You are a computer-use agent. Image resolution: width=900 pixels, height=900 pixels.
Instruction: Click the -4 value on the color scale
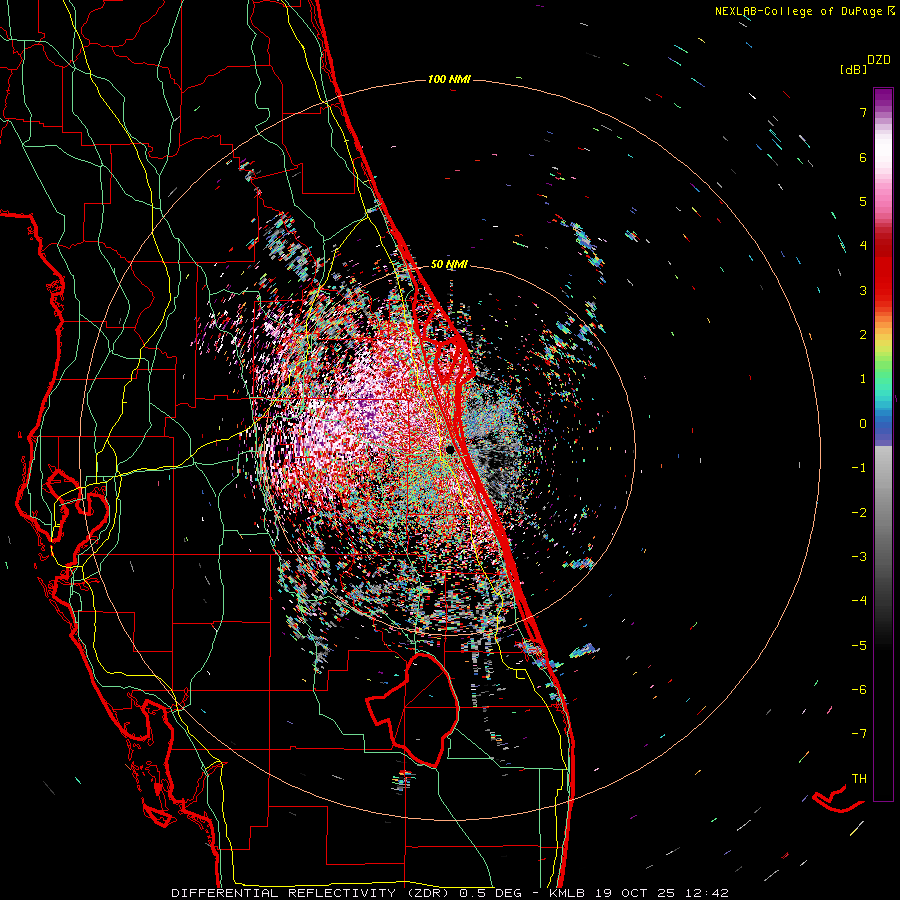[859, 601]
